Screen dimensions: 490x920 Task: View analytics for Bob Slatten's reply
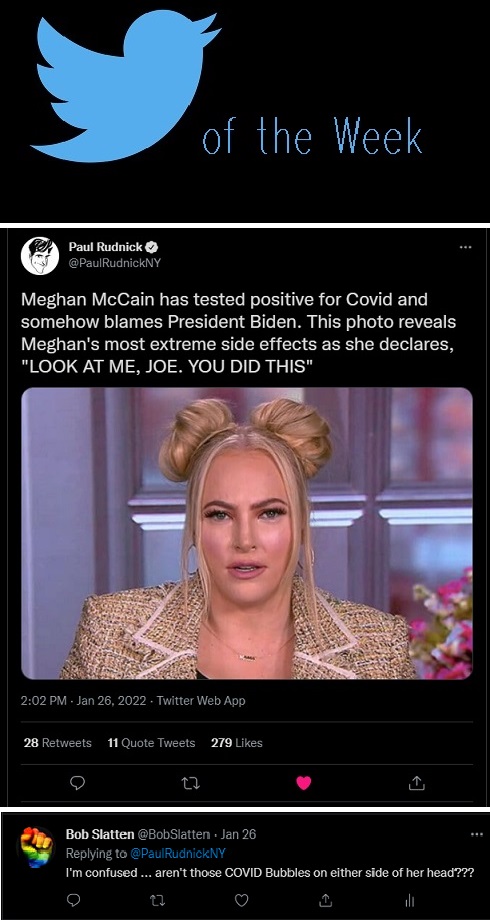pos(410,900)
